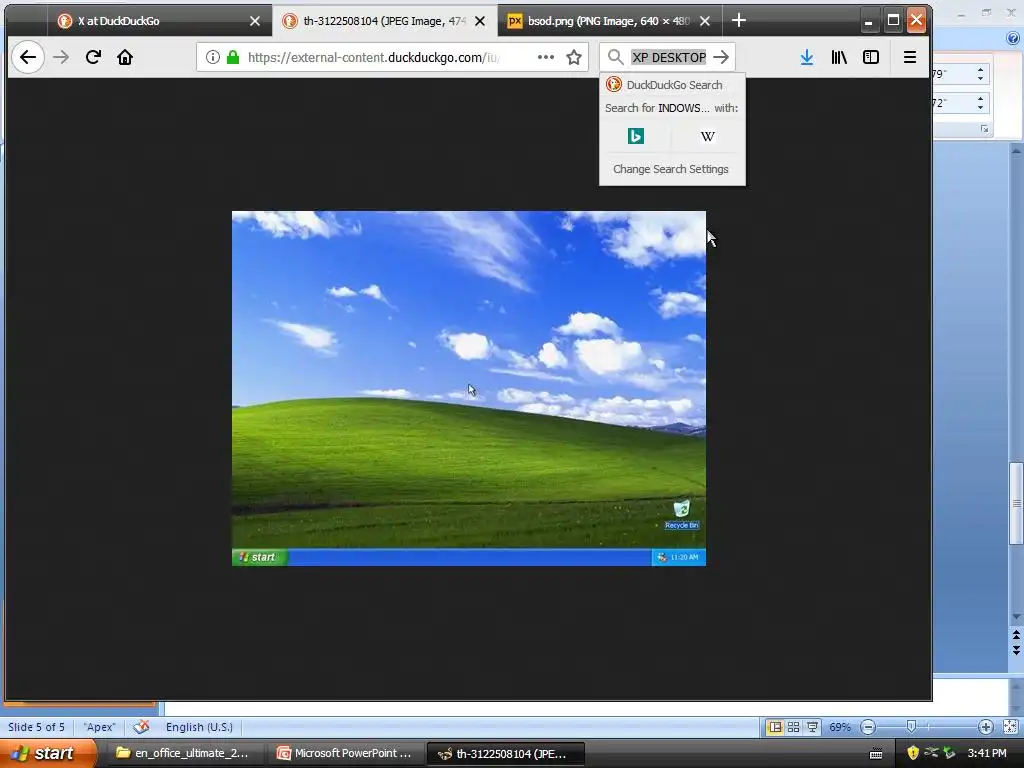The height and width of the screenshot is (768, 1024).
Task: Click the Windows XP desktop image
Action: 469,388
